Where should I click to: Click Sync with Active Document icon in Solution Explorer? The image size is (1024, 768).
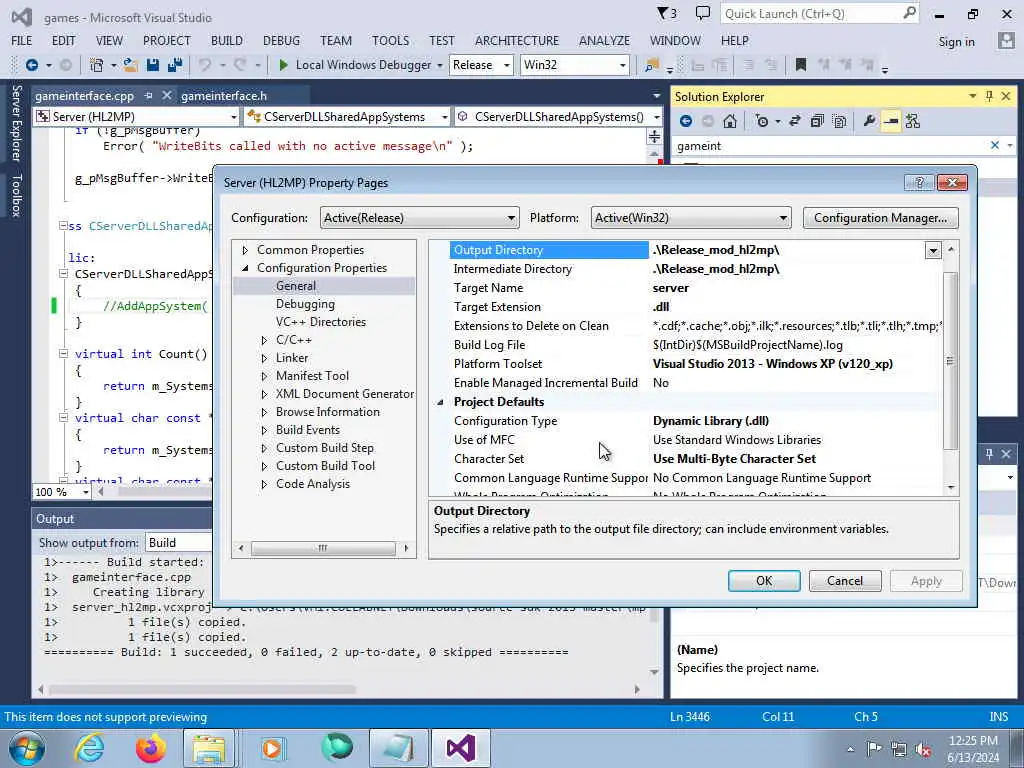[794, 121]
